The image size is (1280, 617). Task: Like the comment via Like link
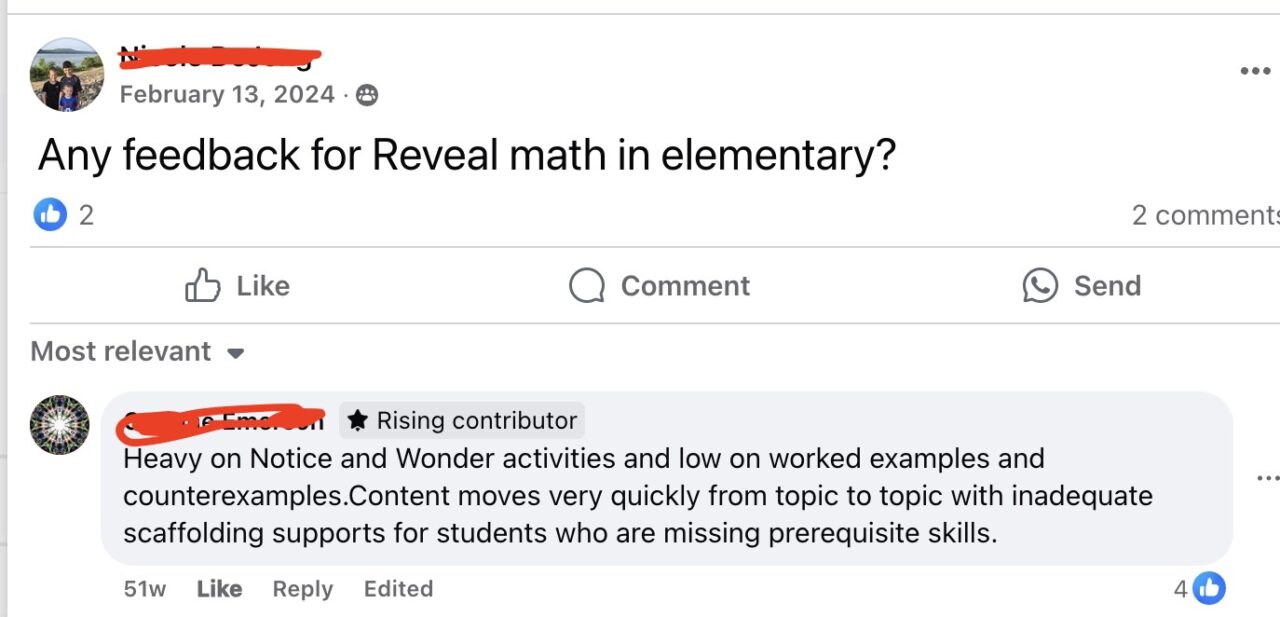point(219,589)
